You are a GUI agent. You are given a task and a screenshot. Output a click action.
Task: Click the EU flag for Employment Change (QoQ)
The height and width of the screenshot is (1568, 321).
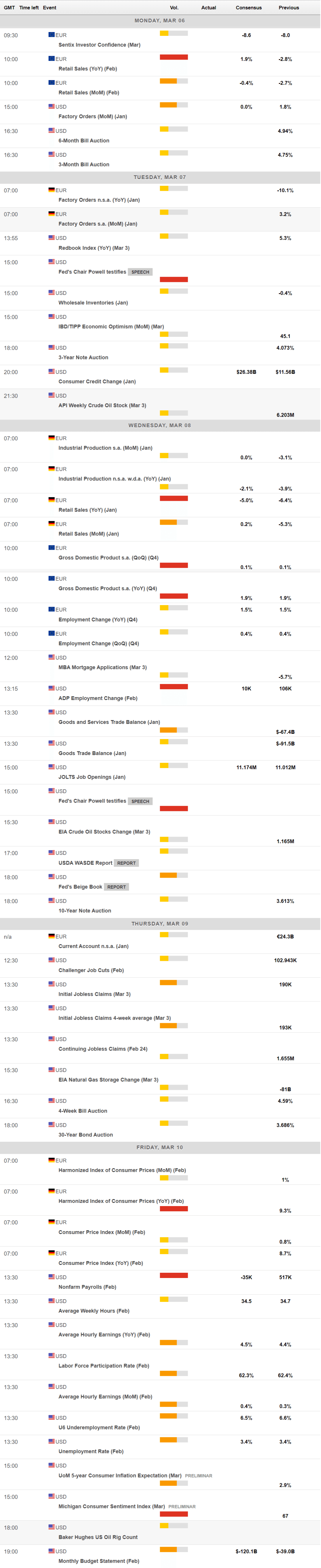(52, 633)
